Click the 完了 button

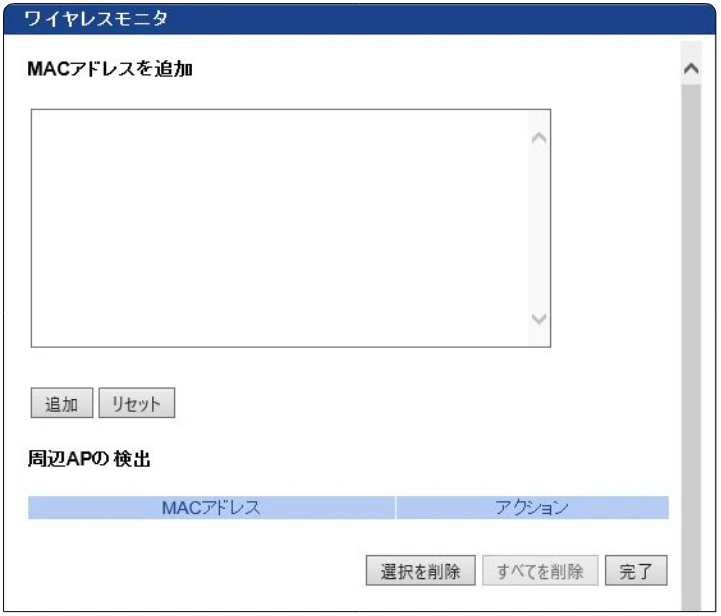636,570
